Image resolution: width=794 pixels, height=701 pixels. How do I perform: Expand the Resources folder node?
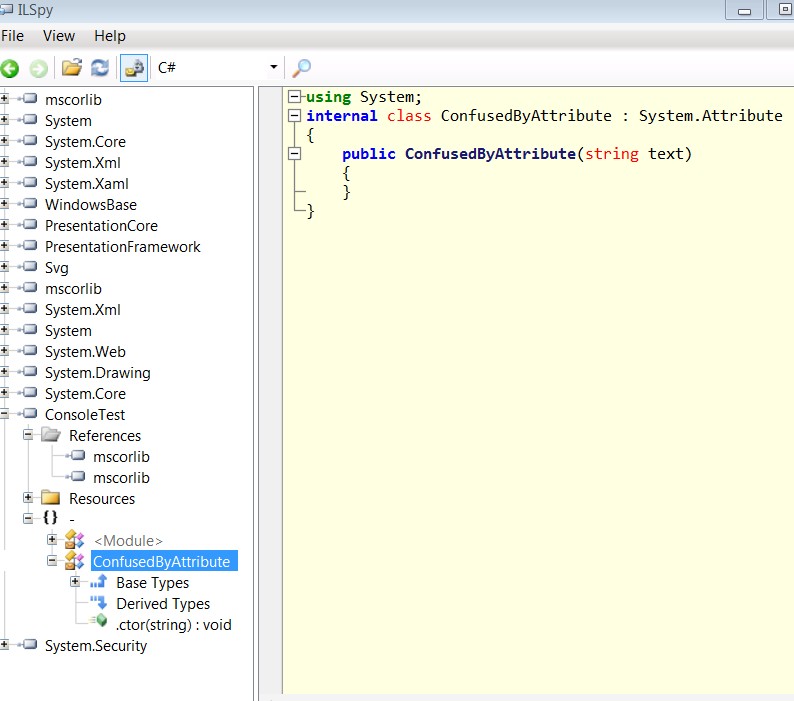[28, 498]
